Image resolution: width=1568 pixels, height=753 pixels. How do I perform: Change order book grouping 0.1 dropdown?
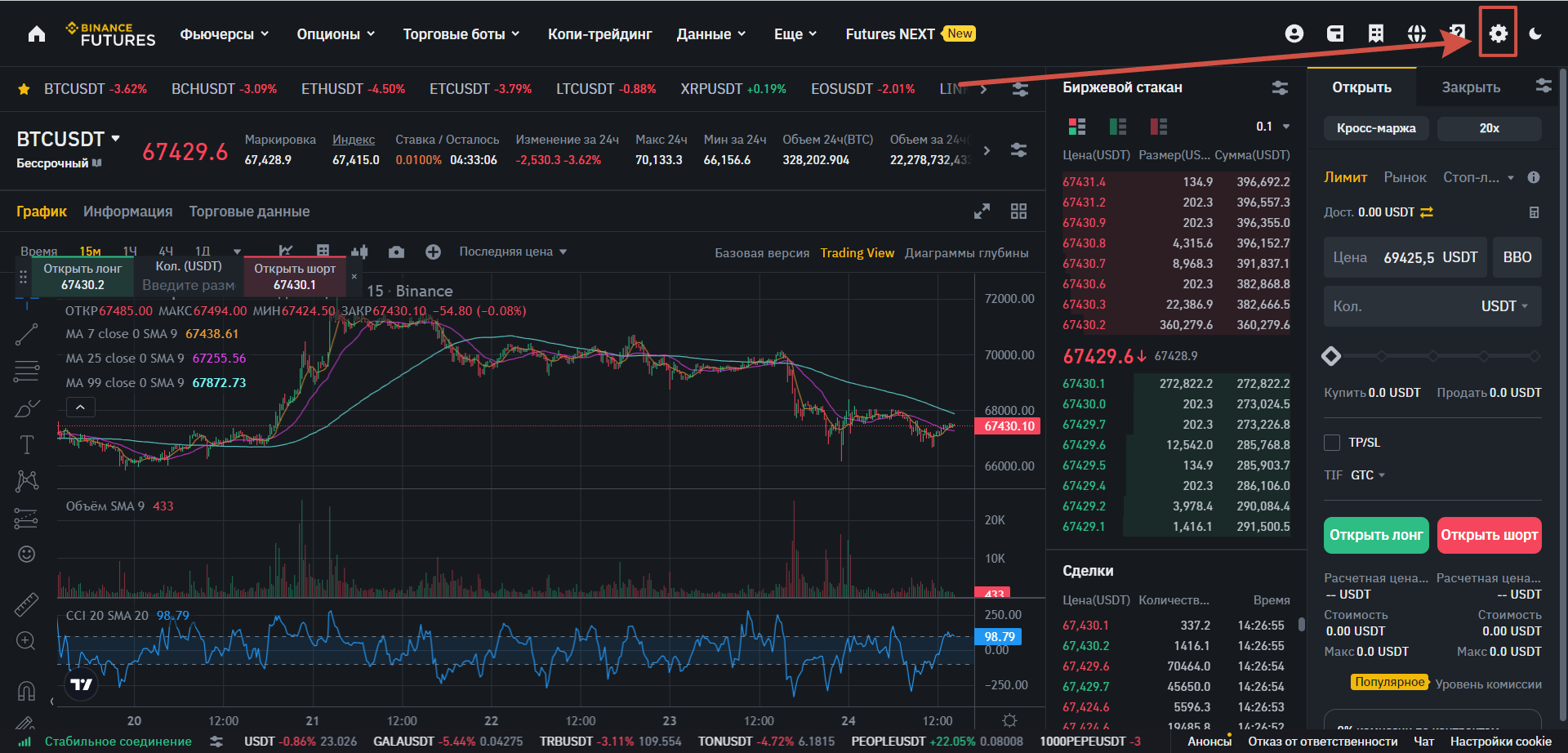point(1272,127)
